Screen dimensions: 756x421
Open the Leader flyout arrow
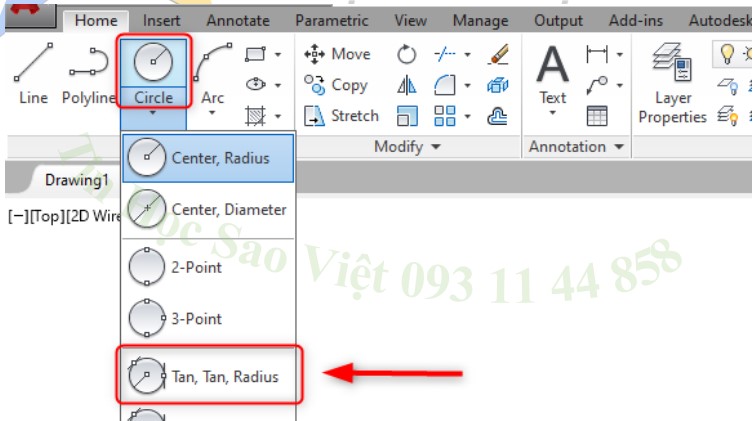620,85
